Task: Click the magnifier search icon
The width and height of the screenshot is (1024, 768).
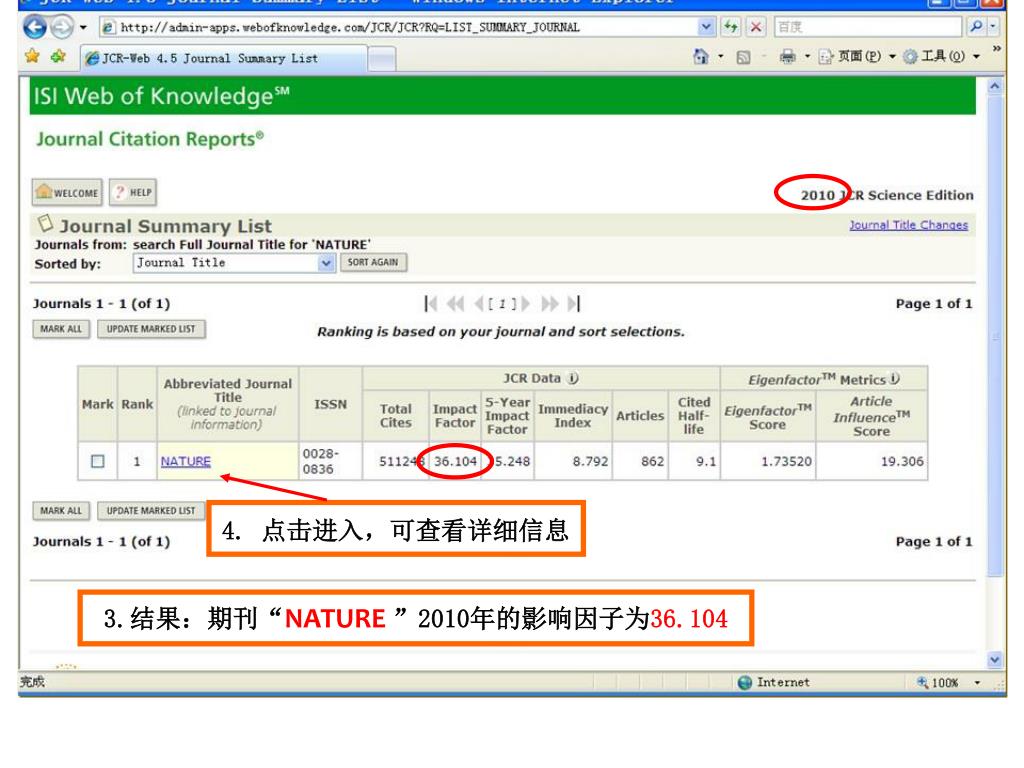Action: click(x=976, y=27)
